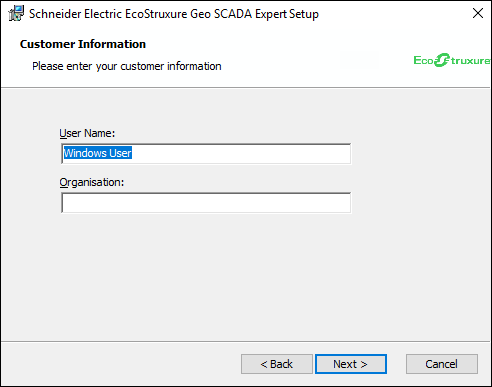Click the 'Please enter your customer information' text

(x=127, y=66)
